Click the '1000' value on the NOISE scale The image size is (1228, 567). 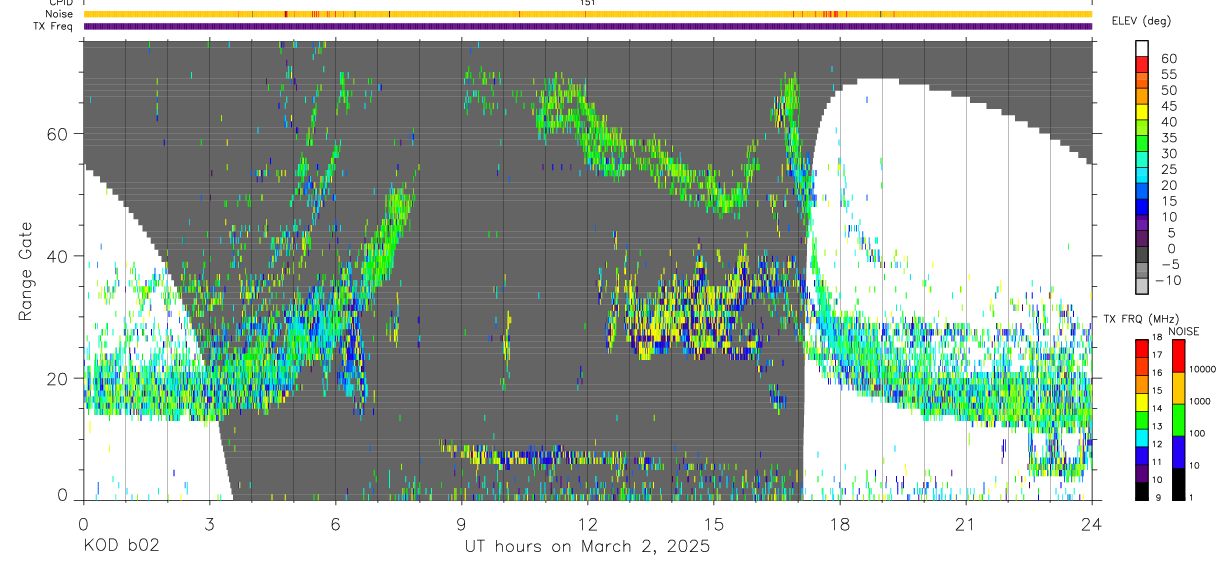(x=1198, y=401)
